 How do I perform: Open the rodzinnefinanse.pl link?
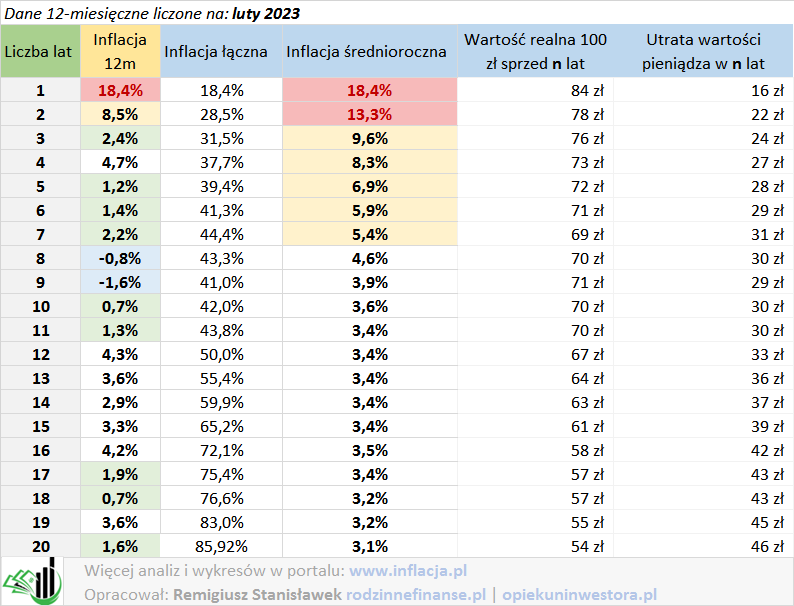416,594
